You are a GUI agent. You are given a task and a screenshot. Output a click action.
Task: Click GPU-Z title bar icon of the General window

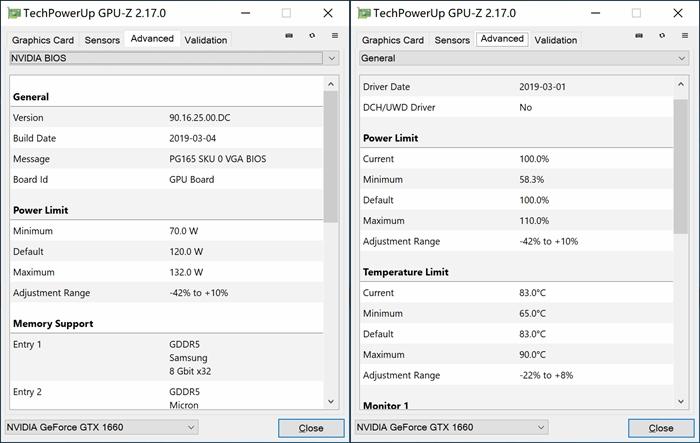[364, 13]
